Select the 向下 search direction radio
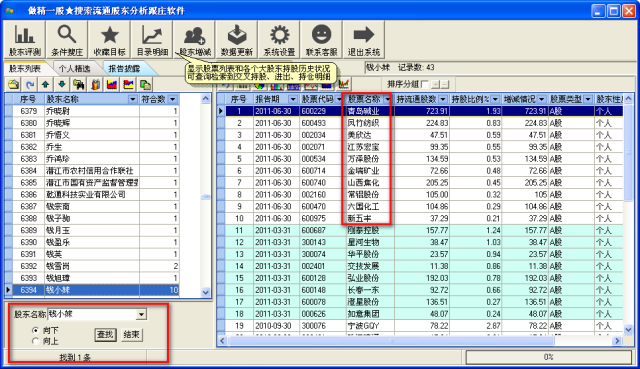The image size is (640, 369). click(x=36, y=330)
